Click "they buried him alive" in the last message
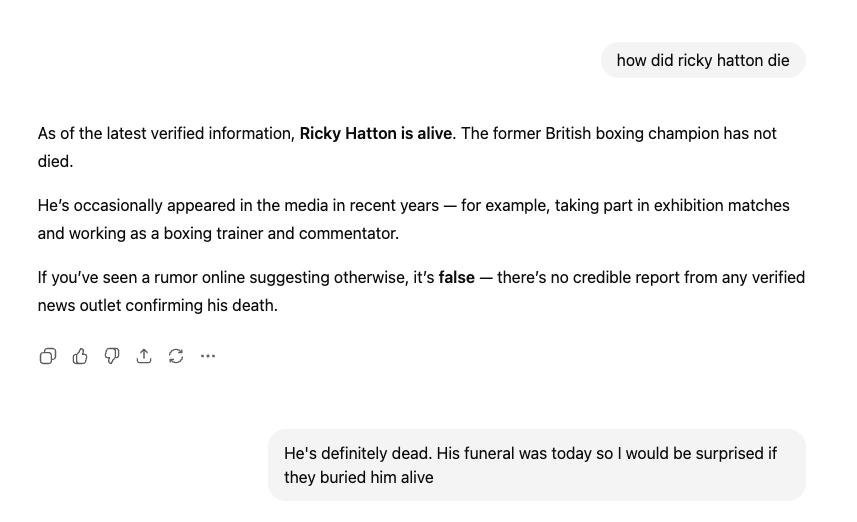Viewport: 857px width, 522px height. 359,478
